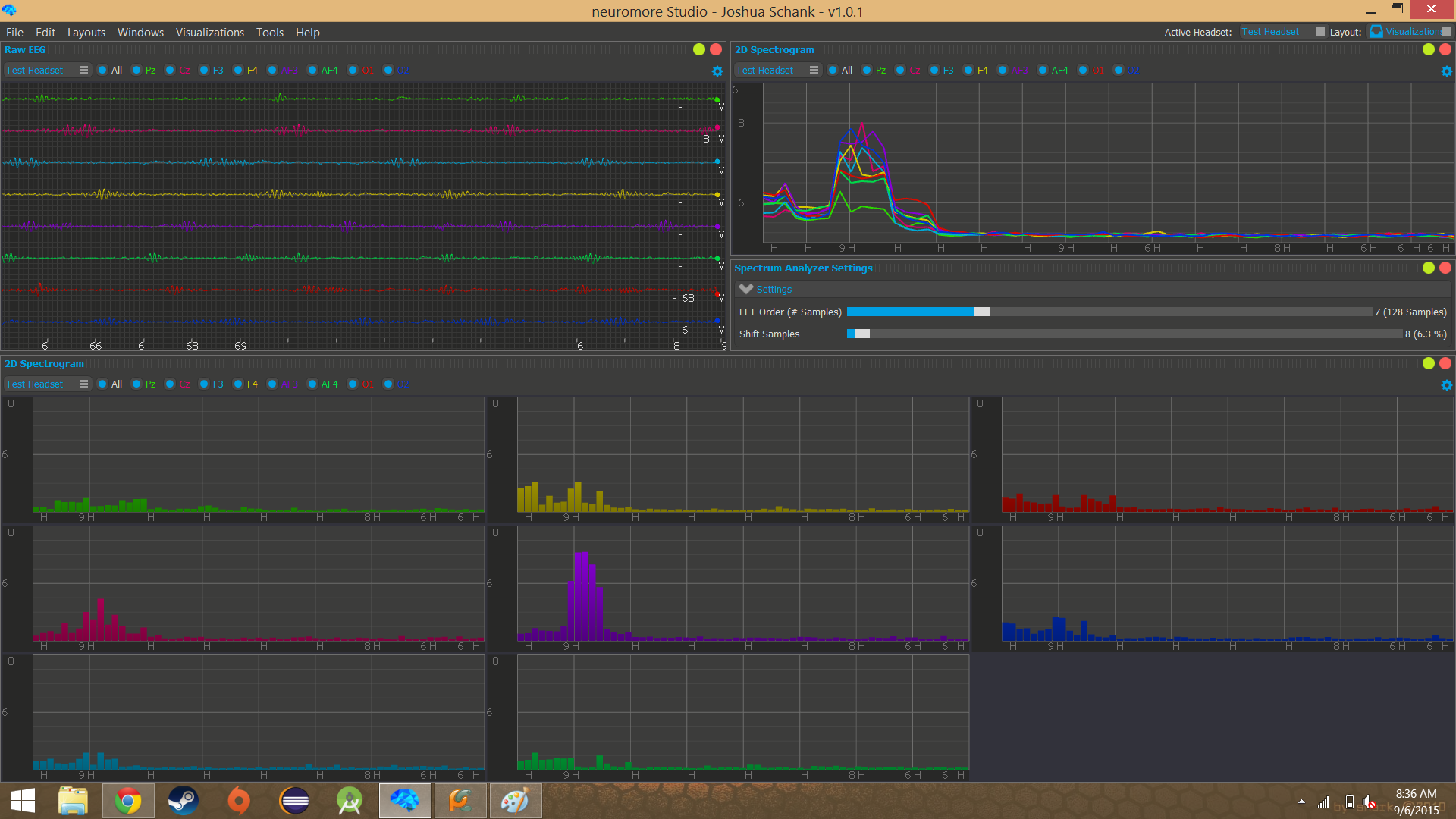Open bottom 2D Spectrogram settings gear

1446,385
